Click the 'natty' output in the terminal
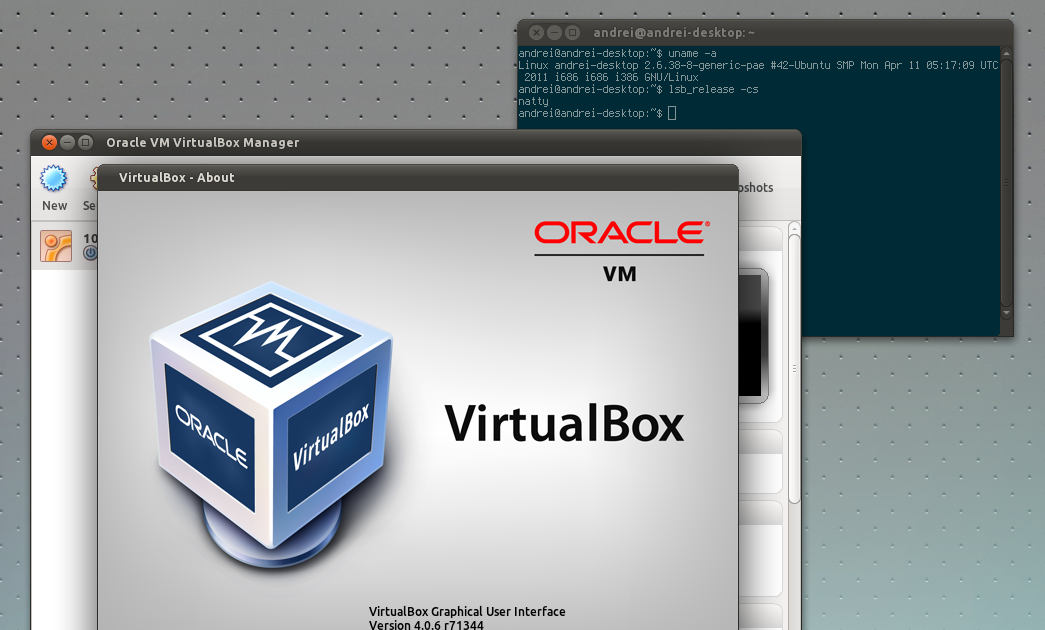 pyautogui.click(x=534, y=101)
